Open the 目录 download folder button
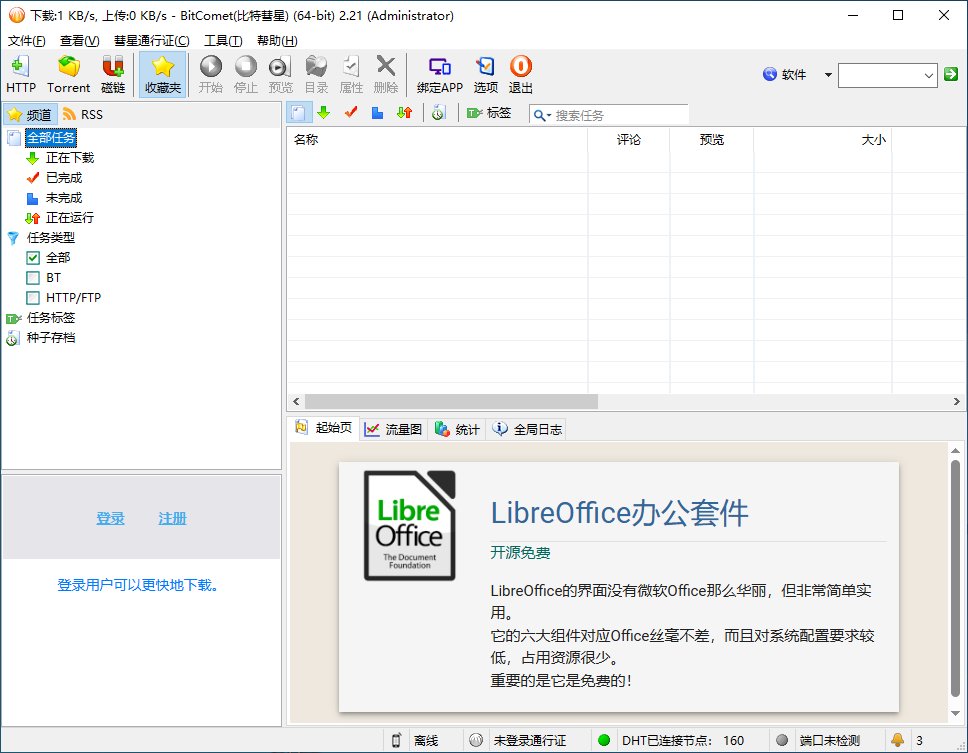968x753 pixels. (316, 75)
